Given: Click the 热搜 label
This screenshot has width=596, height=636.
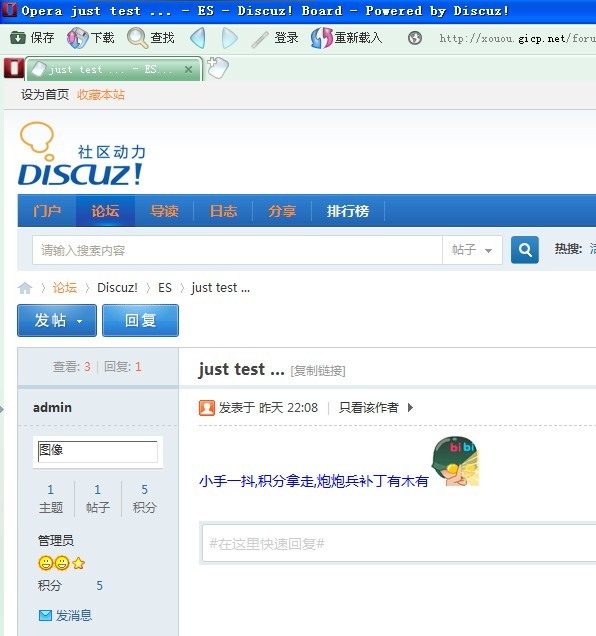Looking at the screenshot, I should click(568, 249).
